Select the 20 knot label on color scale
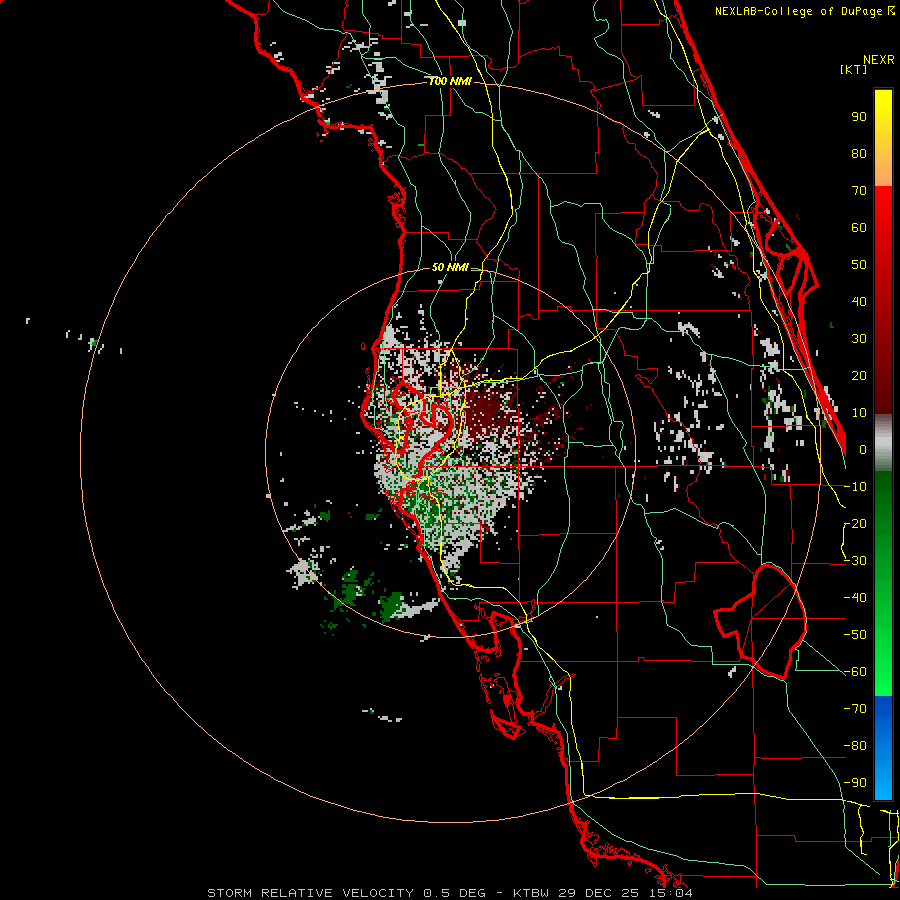 pyautogui.click(x=859, y=376)
